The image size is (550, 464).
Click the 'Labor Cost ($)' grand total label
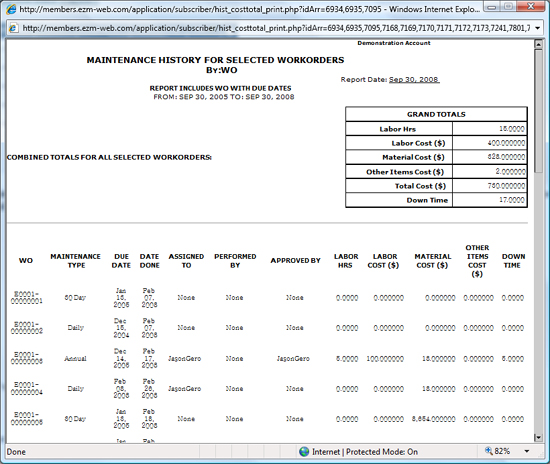click(x=418, y=143)
